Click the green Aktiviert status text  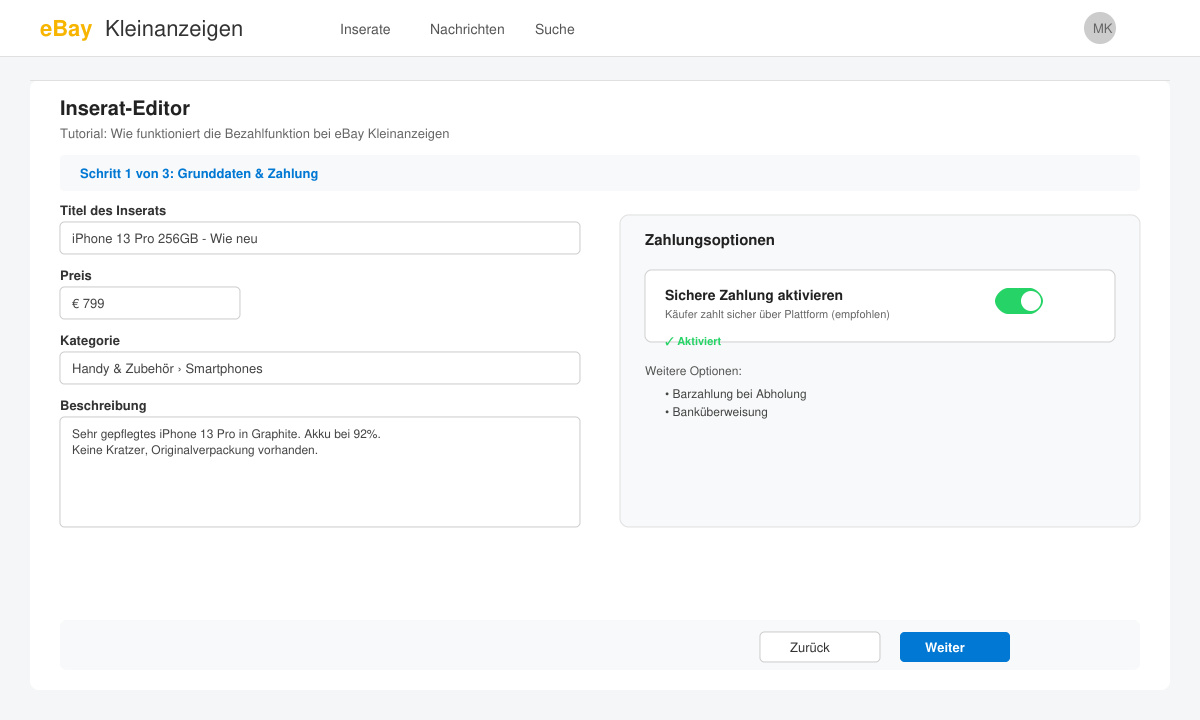pos(692,341)
